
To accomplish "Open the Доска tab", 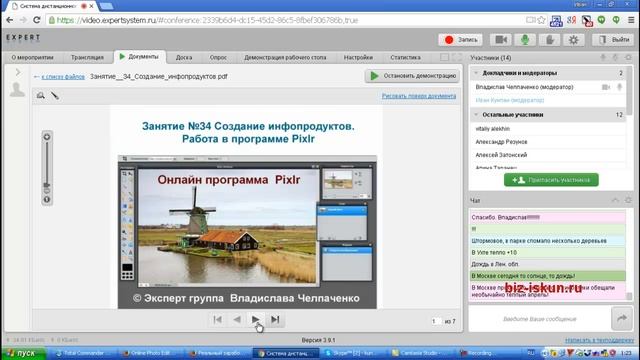I will [x=184, y=58].
